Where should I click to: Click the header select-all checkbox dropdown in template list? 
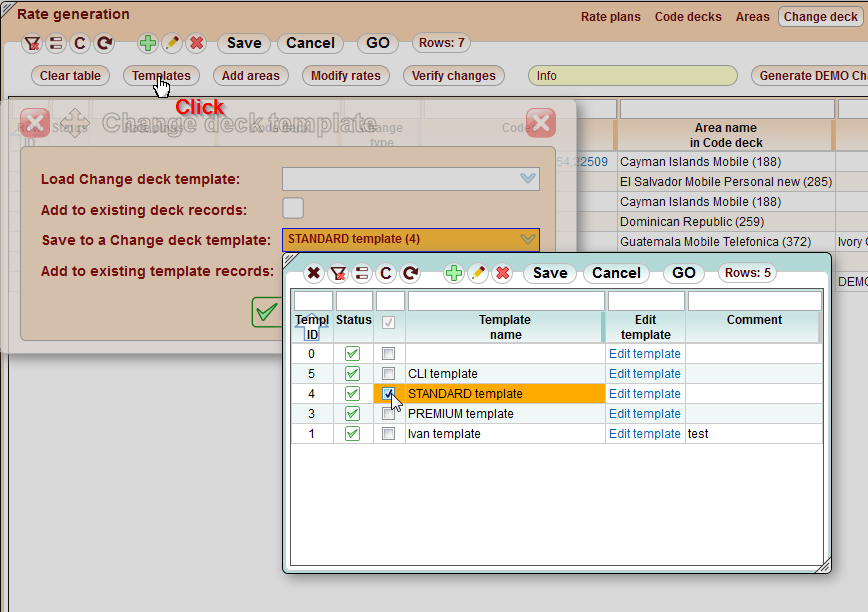click(388, 322)
